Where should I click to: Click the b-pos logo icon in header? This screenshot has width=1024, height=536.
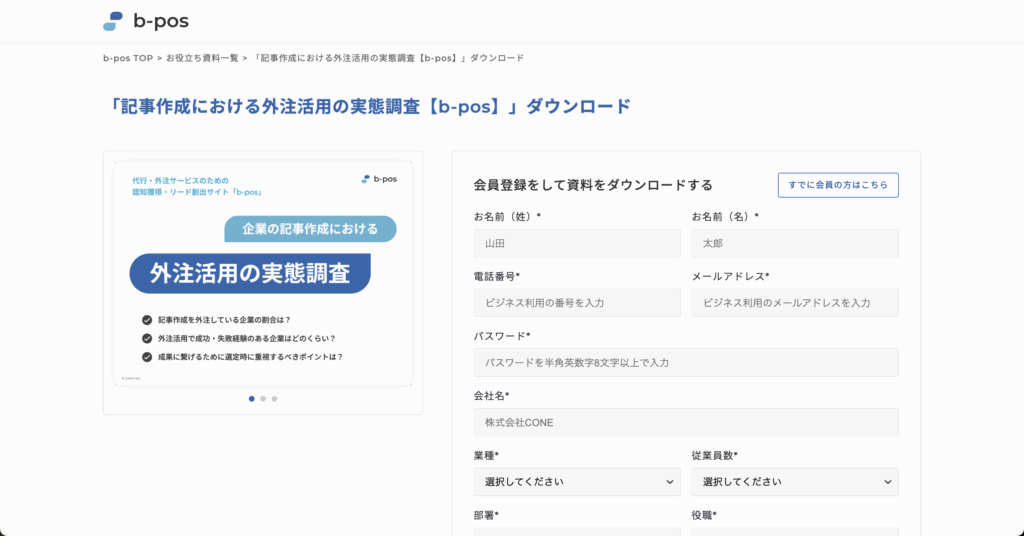[x=113, y=22]
